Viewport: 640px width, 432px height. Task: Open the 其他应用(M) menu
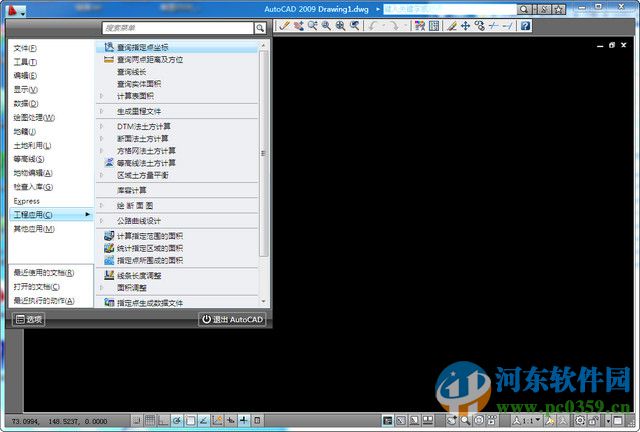[34, 229]
